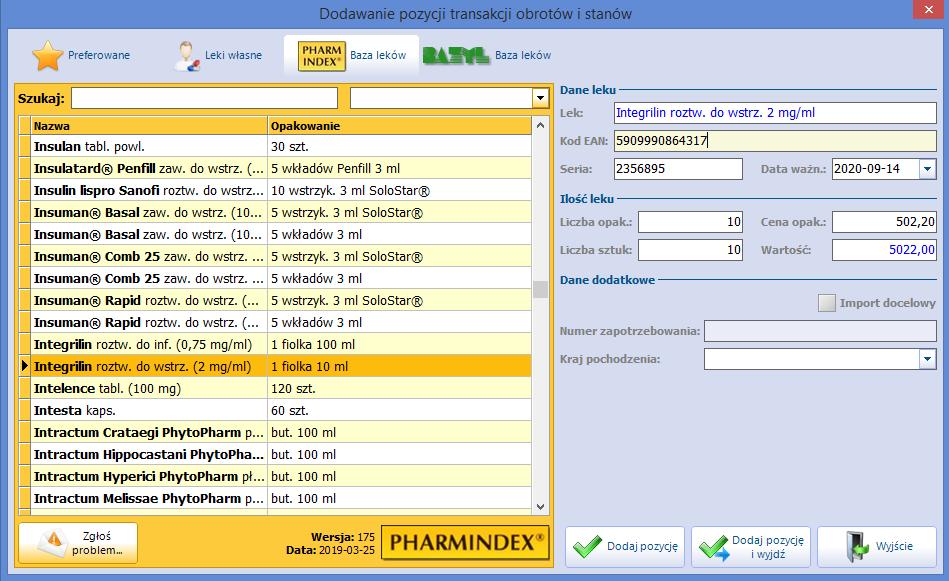Click the Kod EAN input field
This screenshot has height=581, width=949.
coord(775,140)
